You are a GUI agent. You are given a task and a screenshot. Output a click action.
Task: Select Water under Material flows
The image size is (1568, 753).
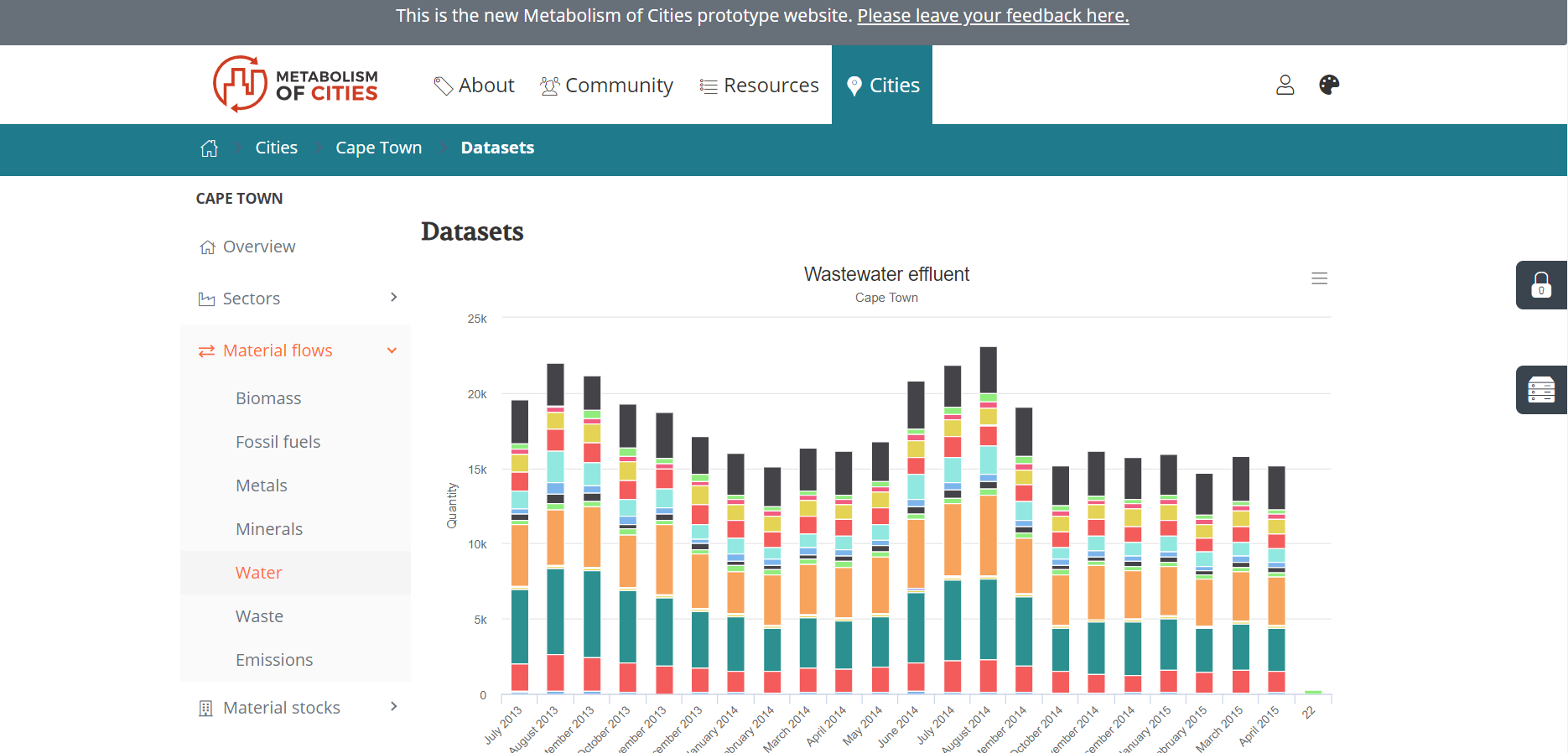click(x=259, y=573)
